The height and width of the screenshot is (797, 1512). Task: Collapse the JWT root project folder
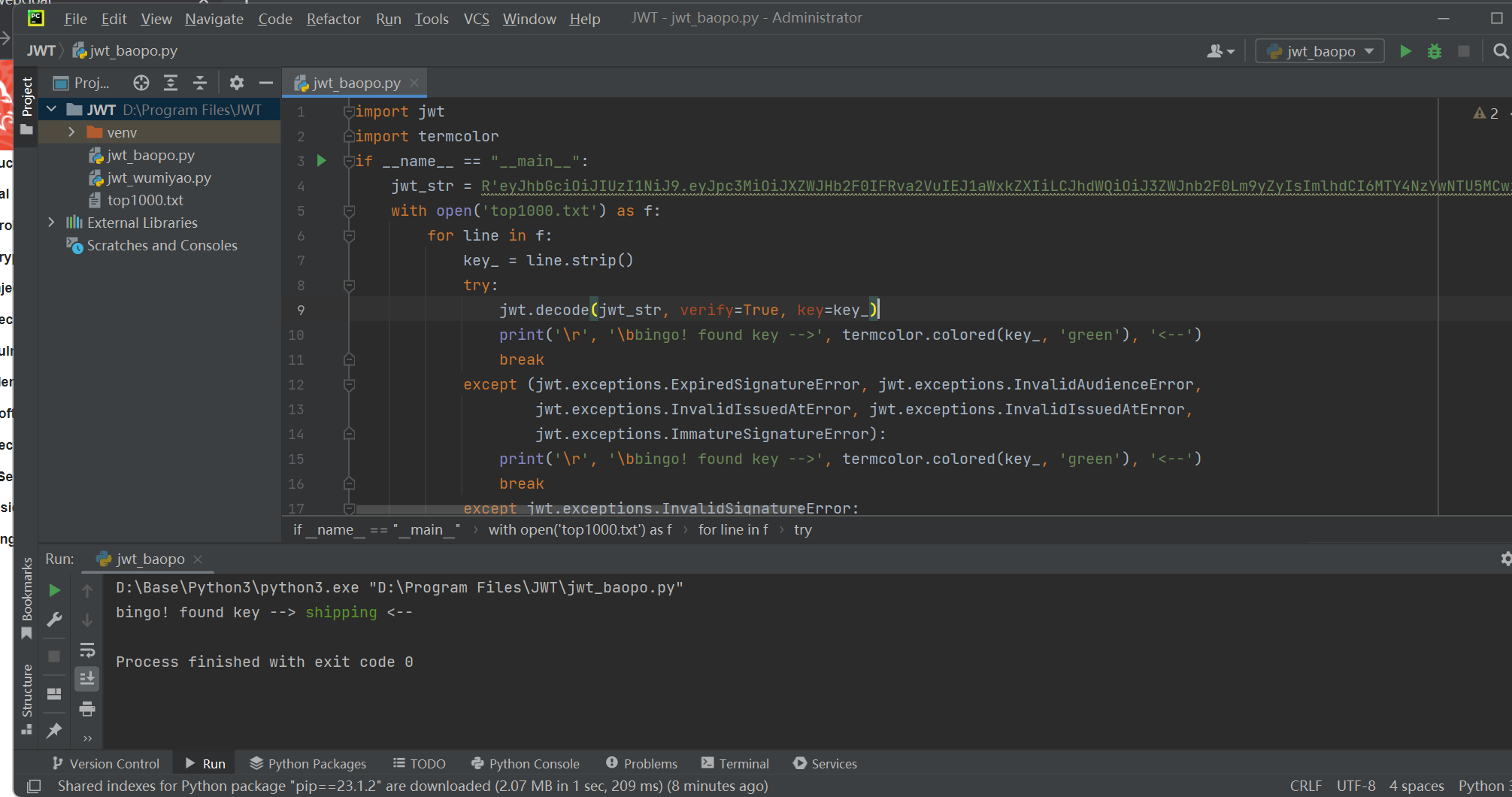pos(52,110)
